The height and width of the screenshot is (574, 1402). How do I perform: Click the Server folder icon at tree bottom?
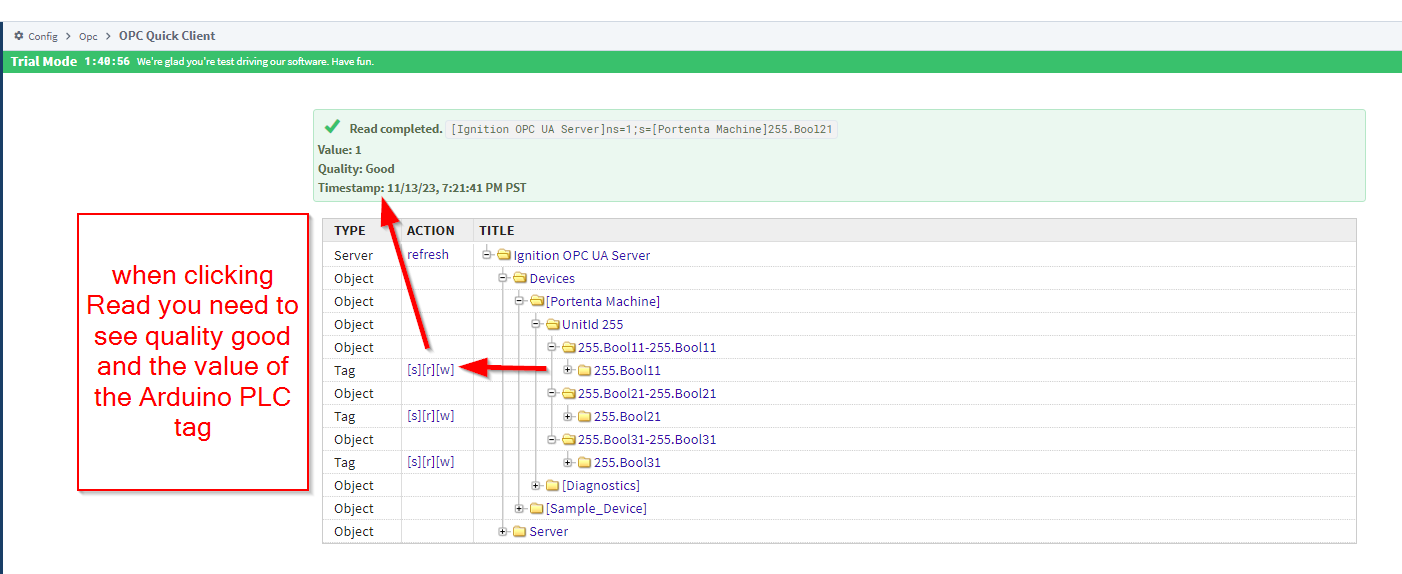(x=520, y=531)
